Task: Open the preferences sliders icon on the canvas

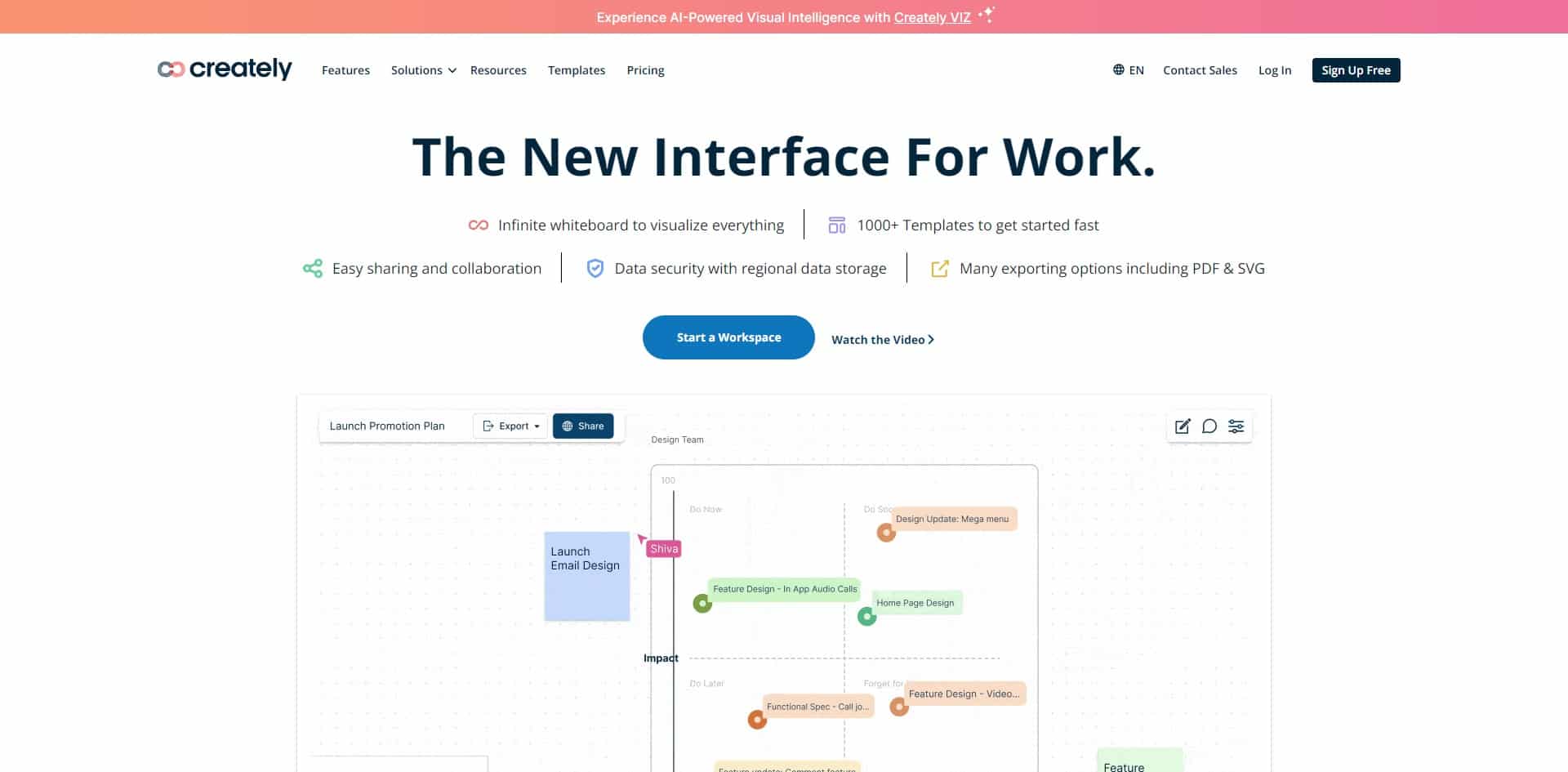Action: (1236, 426)
